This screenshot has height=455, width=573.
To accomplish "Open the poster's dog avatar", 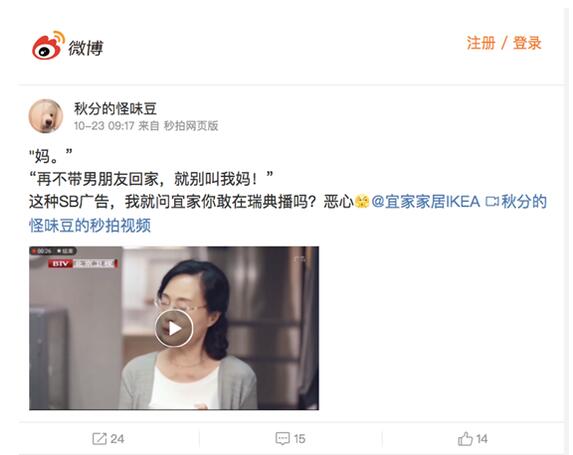I will point(46,116).
